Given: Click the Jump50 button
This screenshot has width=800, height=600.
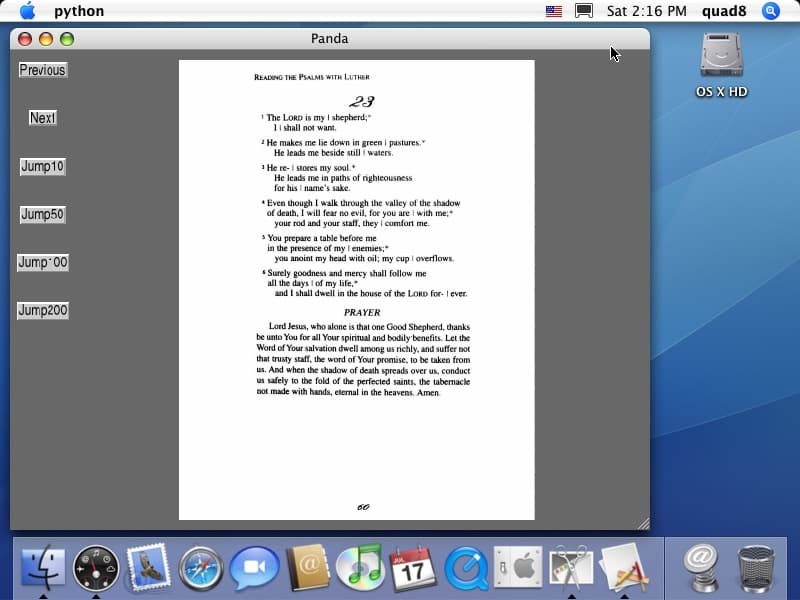Looking at the screenshot, I should [x=42, y=214].
